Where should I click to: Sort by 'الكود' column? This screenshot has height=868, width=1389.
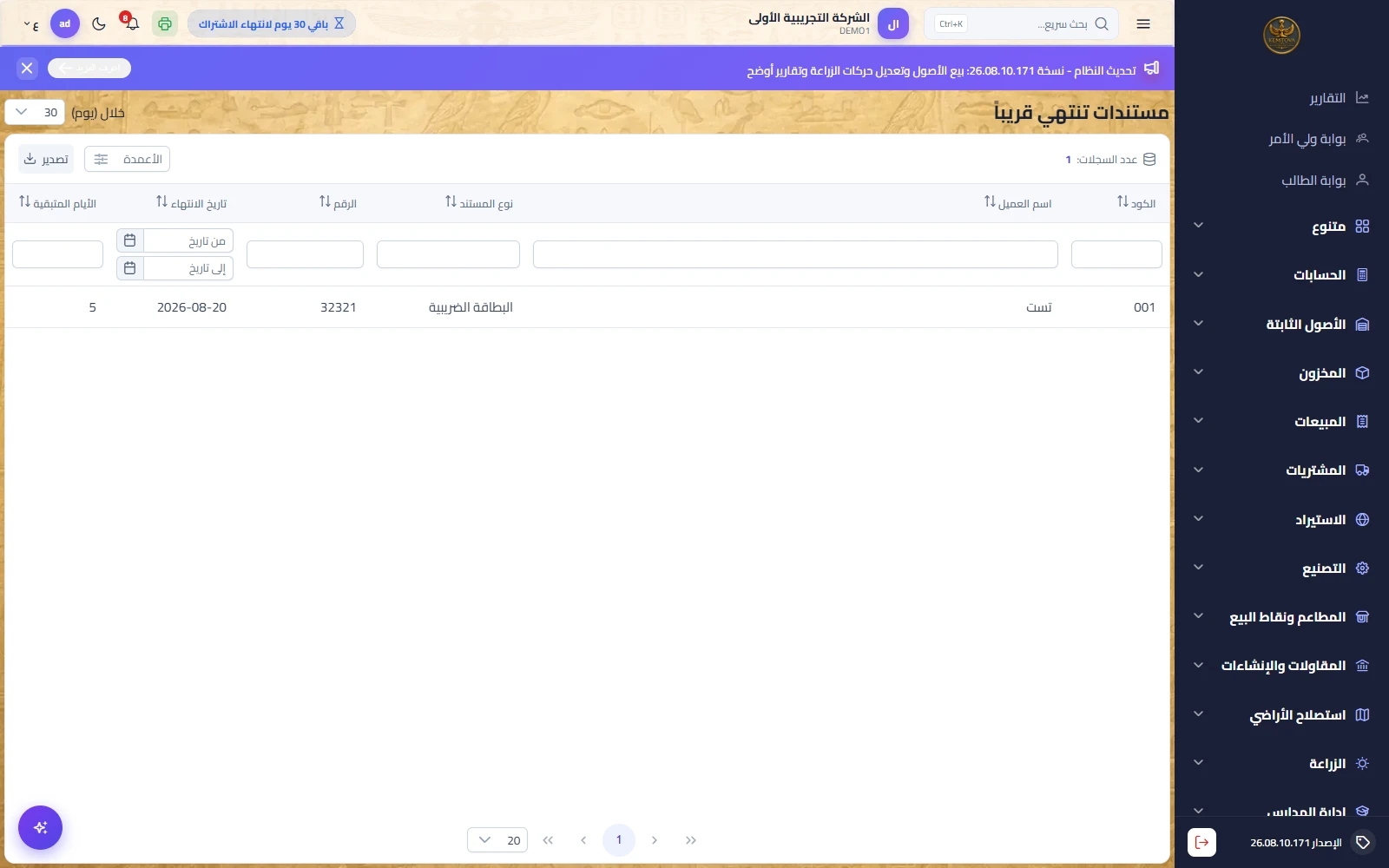(1136, 202)
